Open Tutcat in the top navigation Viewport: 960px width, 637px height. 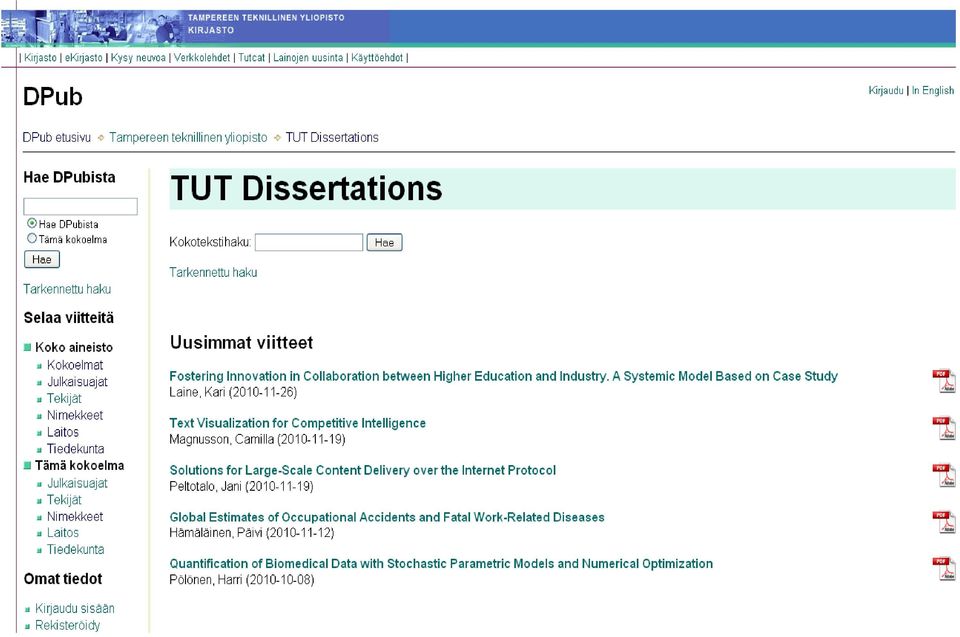click(252, 58)
